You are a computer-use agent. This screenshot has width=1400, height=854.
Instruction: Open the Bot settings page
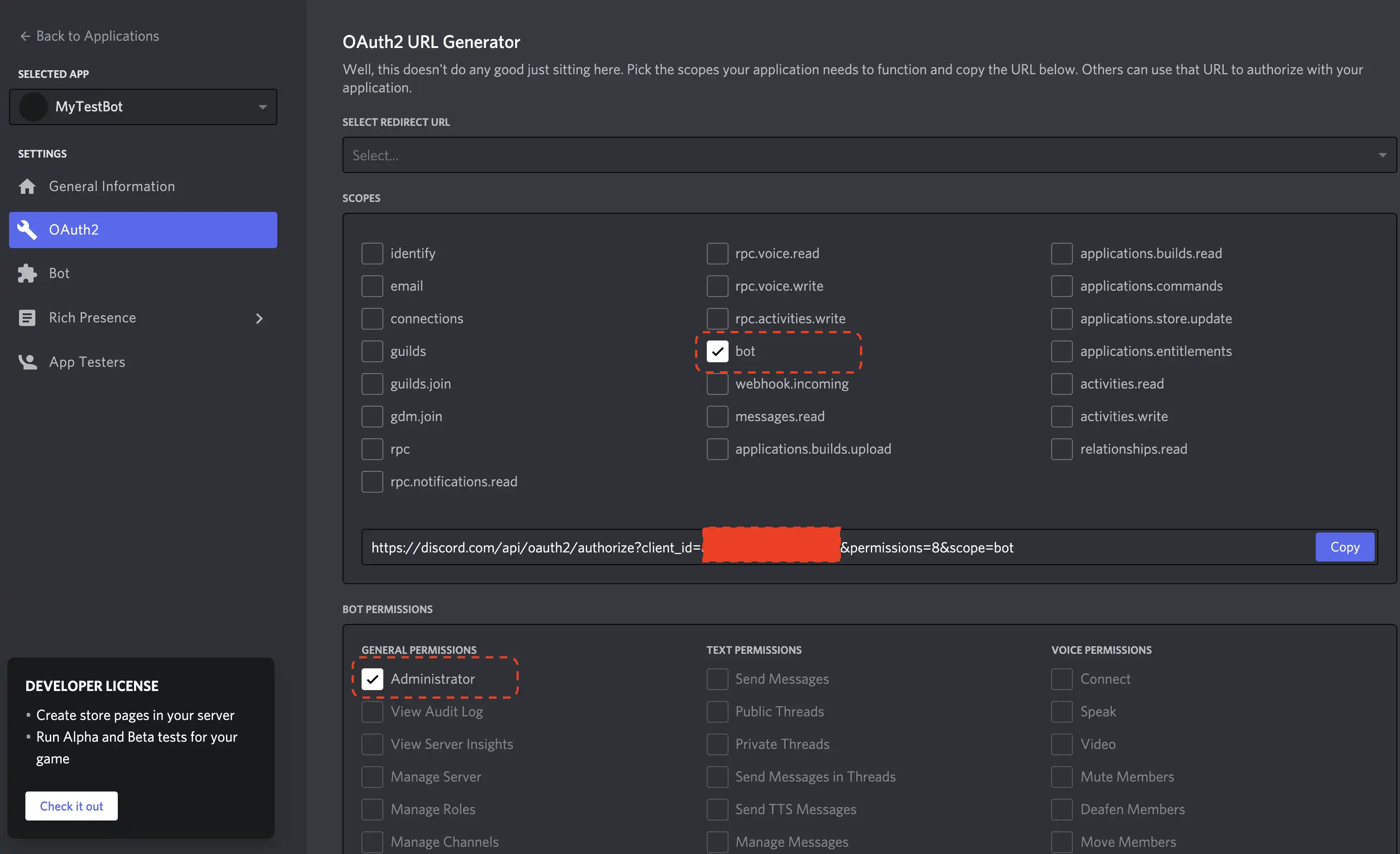coord(59,273)
